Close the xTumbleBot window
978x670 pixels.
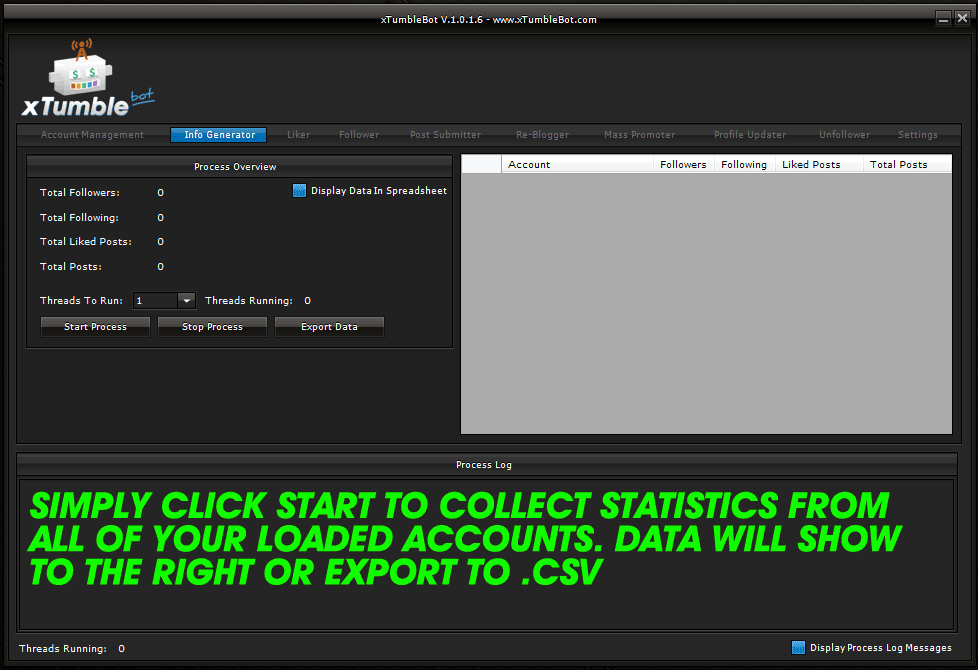coord(962,19)
